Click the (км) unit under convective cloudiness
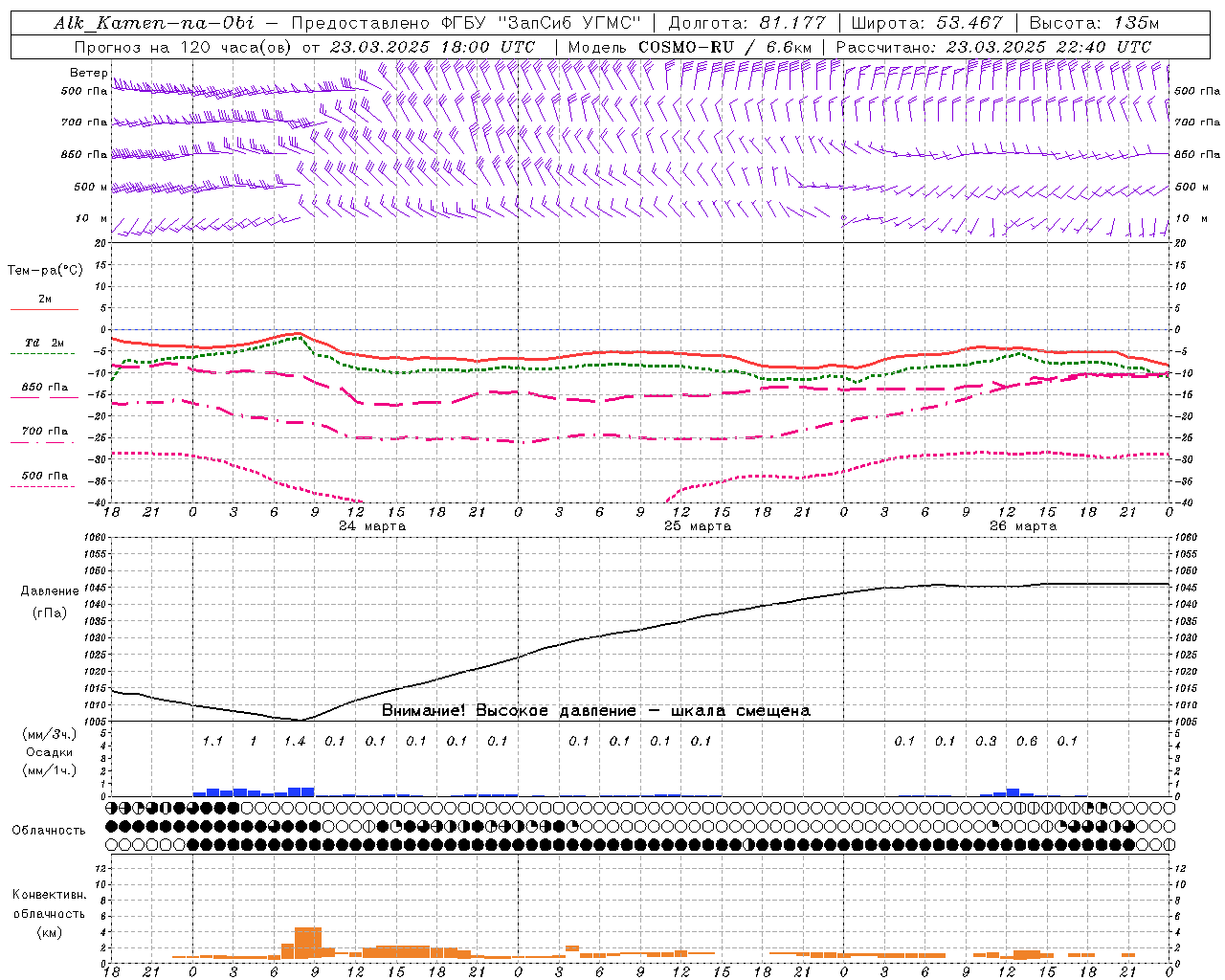 49,932
